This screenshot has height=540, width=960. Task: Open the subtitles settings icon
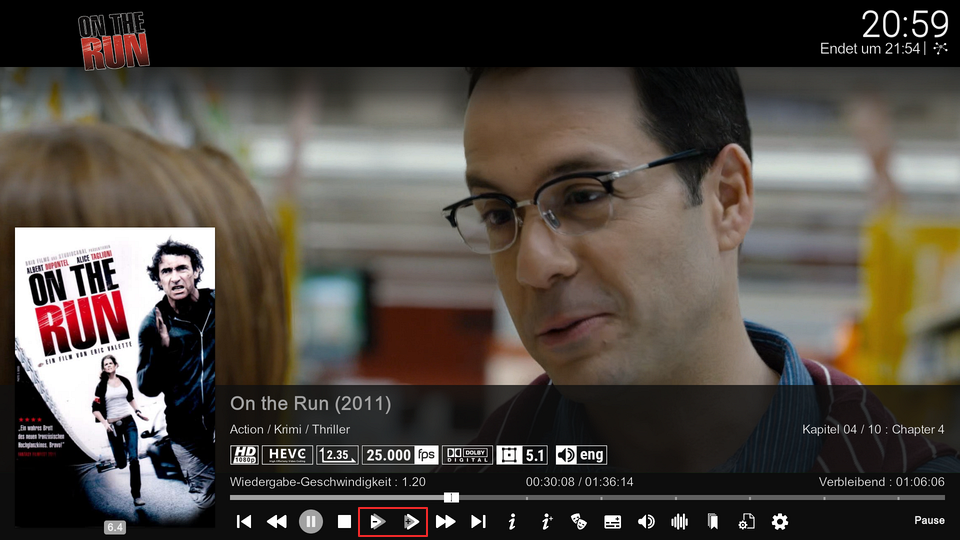pyautogui.click(x=612, y=522)
